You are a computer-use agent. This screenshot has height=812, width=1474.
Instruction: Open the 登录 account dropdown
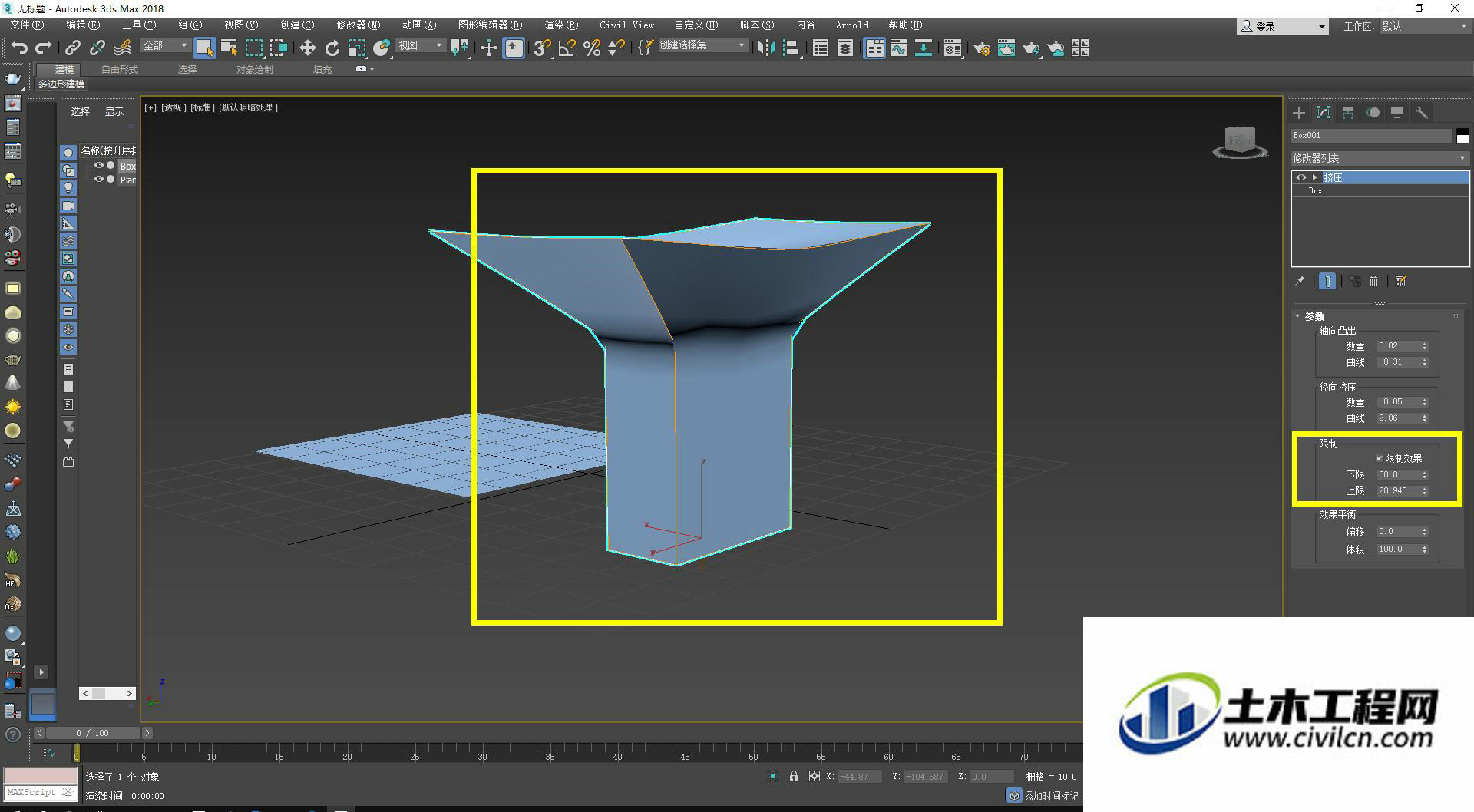pyautogui.click(x=1282, y=26)
